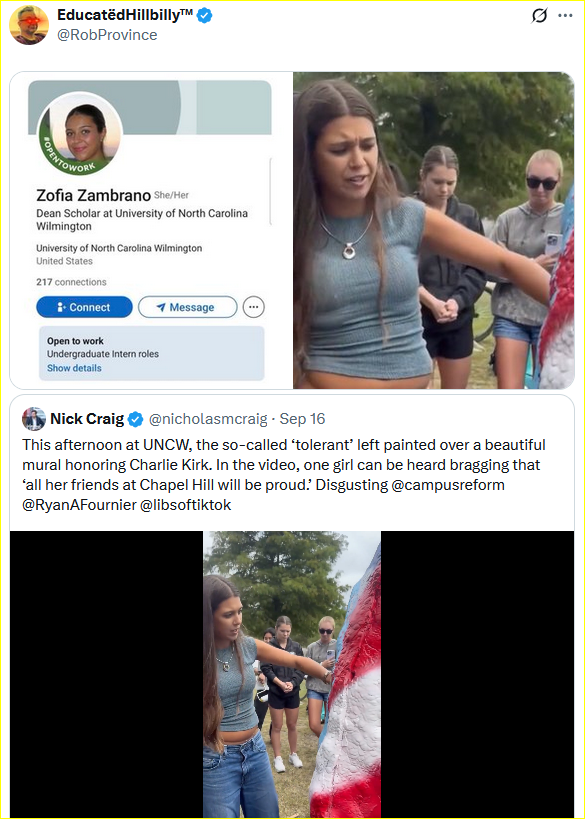Click the @libsoftiktok mention
The height and width of the screenshot is (819, 585).
pyautogui.click(x=184, y=505)
